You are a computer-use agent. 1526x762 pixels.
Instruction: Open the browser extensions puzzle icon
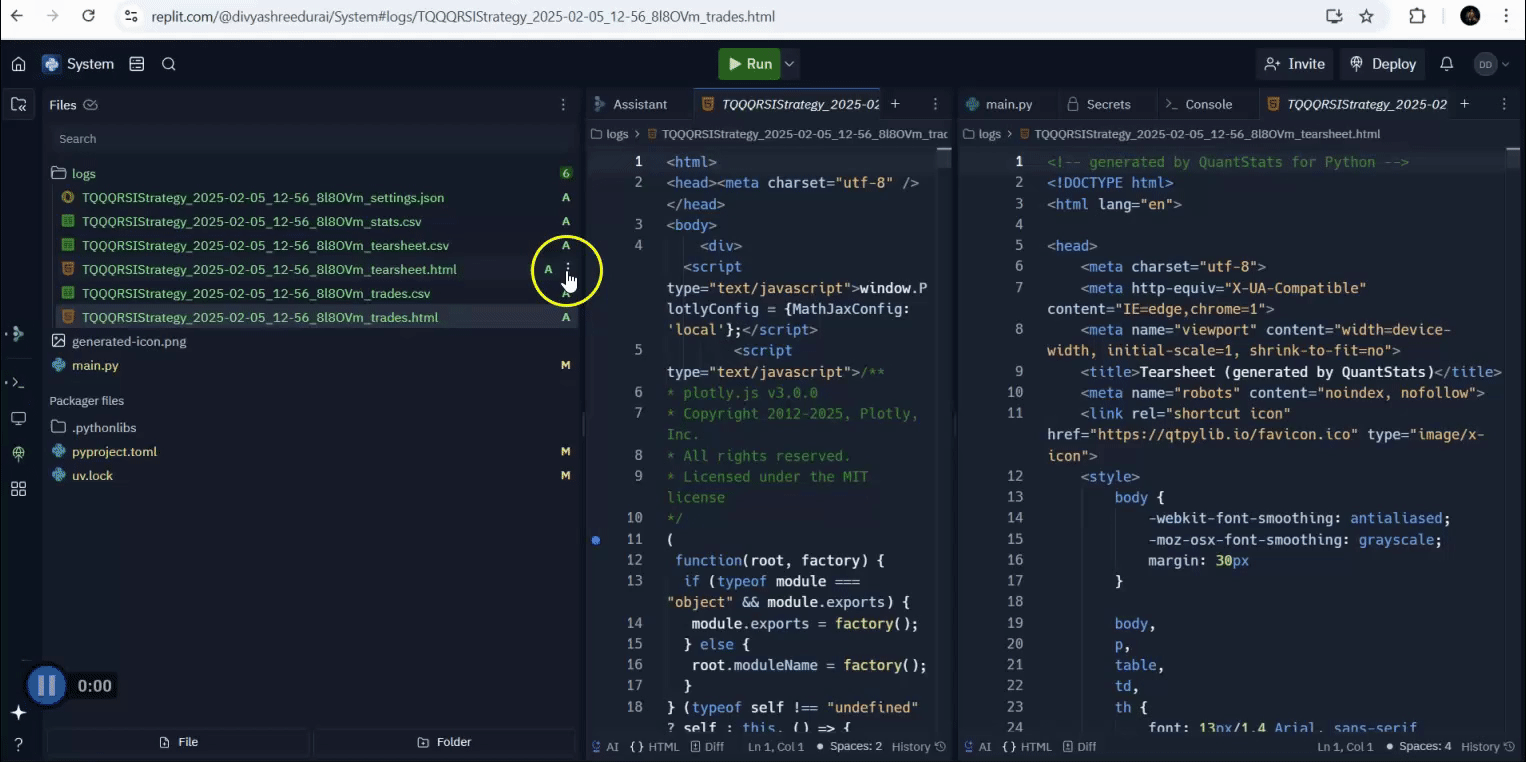(x=1417, y=16)
